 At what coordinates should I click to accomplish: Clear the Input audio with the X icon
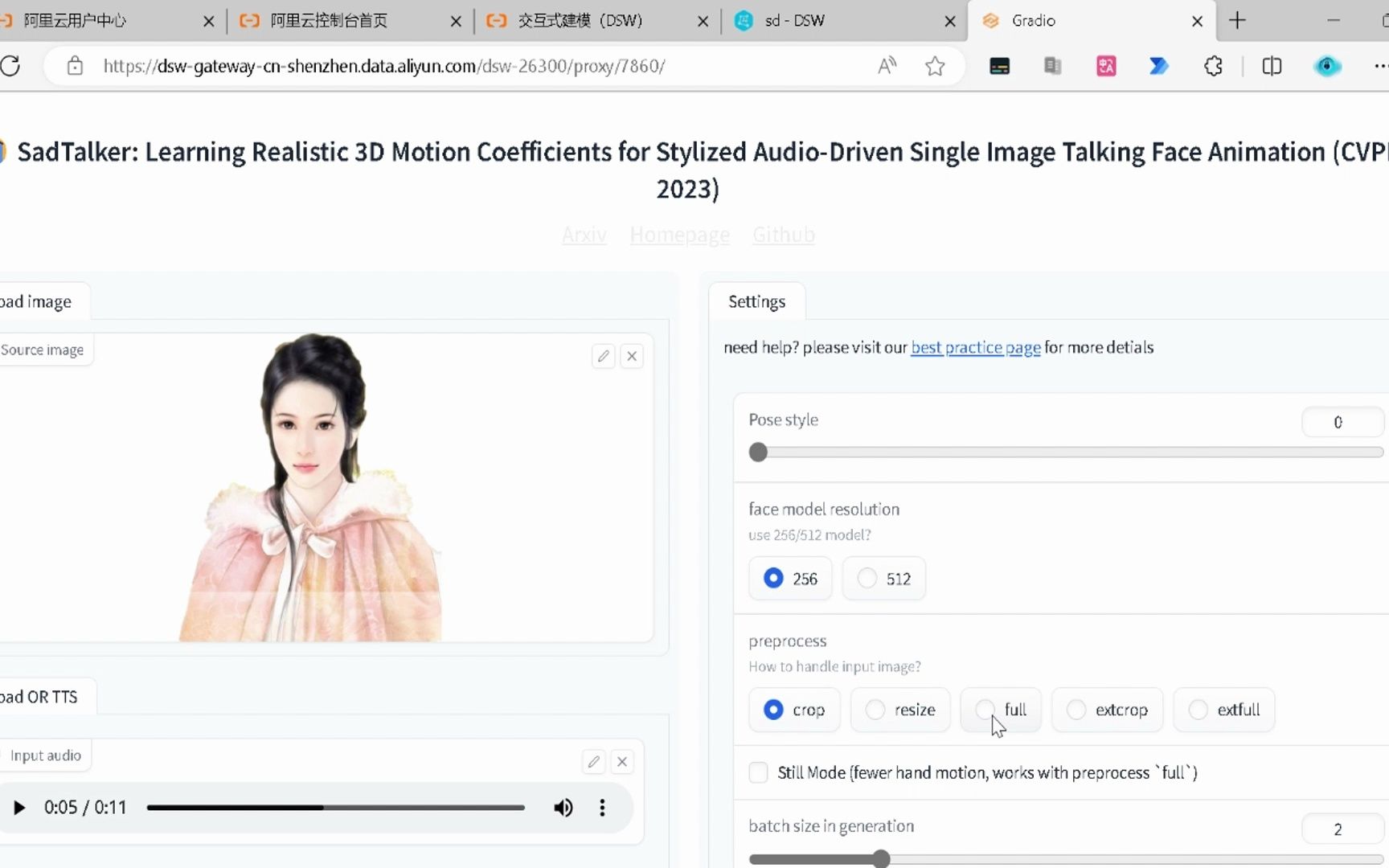coord(622,762)
